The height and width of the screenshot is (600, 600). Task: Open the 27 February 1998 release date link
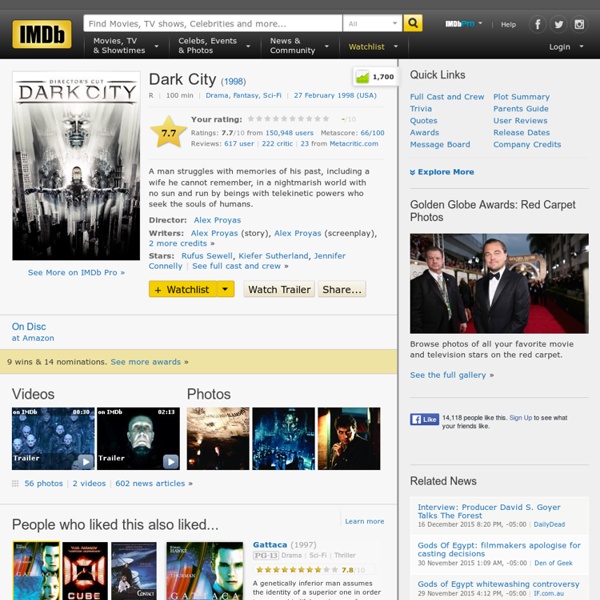coord(335,95)
